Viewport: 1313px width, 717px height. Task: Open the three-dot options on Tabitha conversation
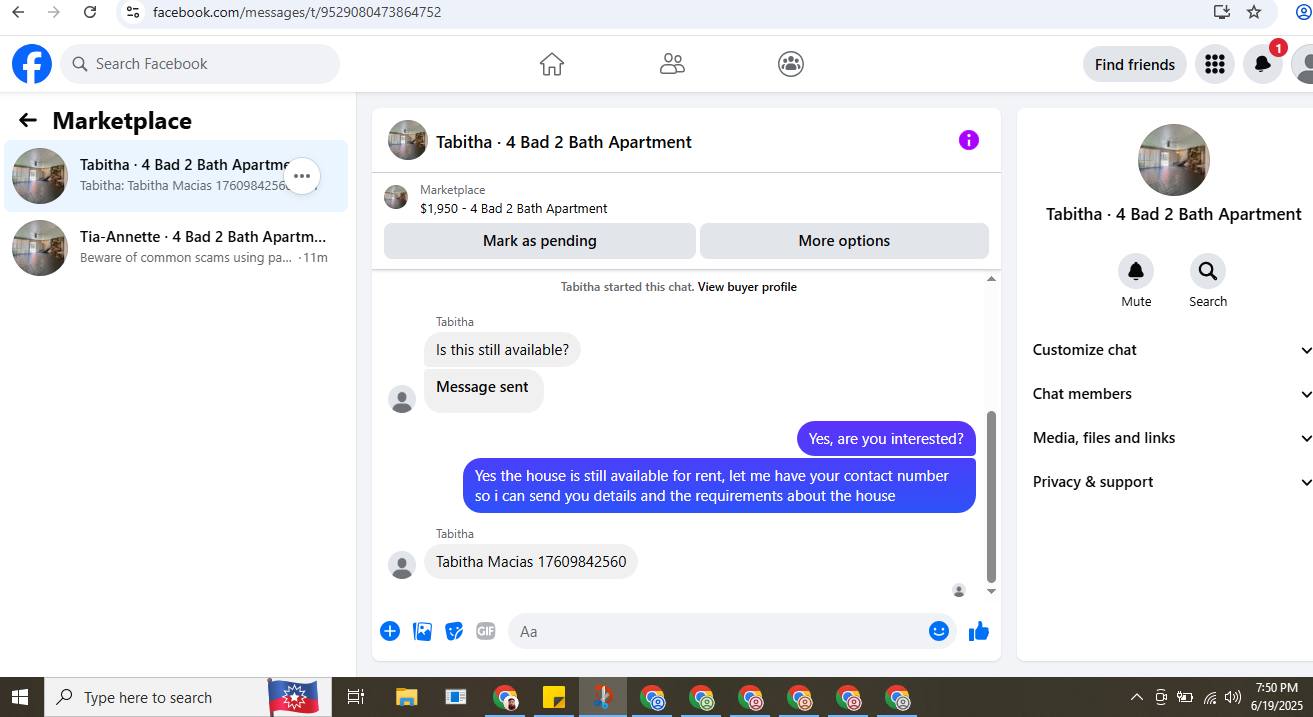tap(302, 176)
